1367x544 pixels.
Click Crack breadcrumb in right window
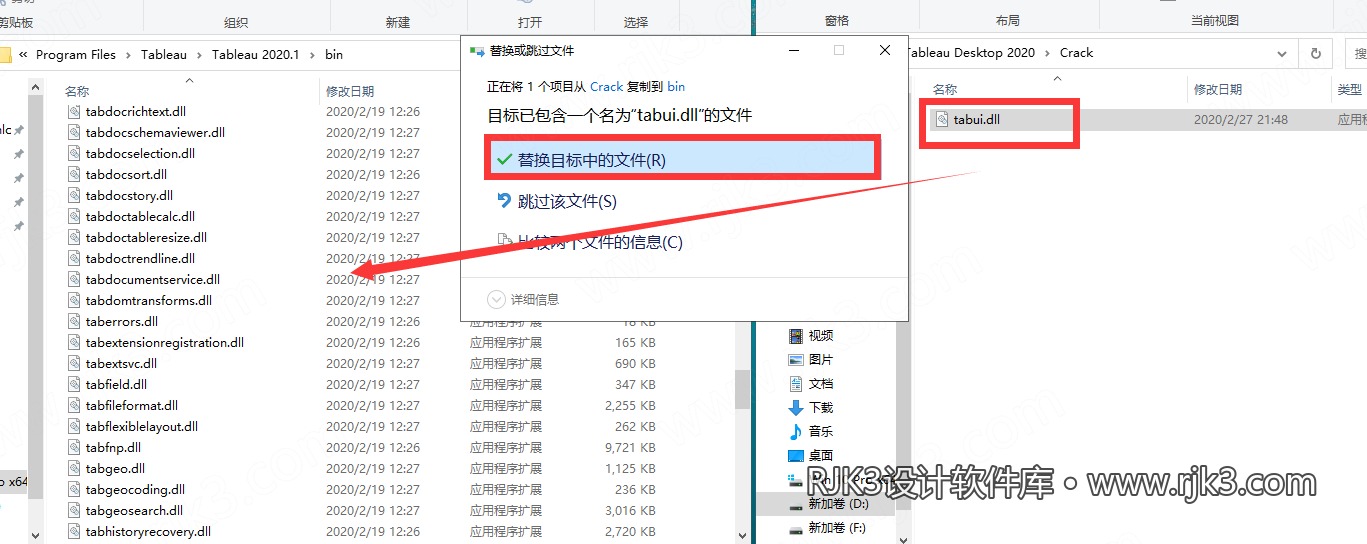(1077, 53)
